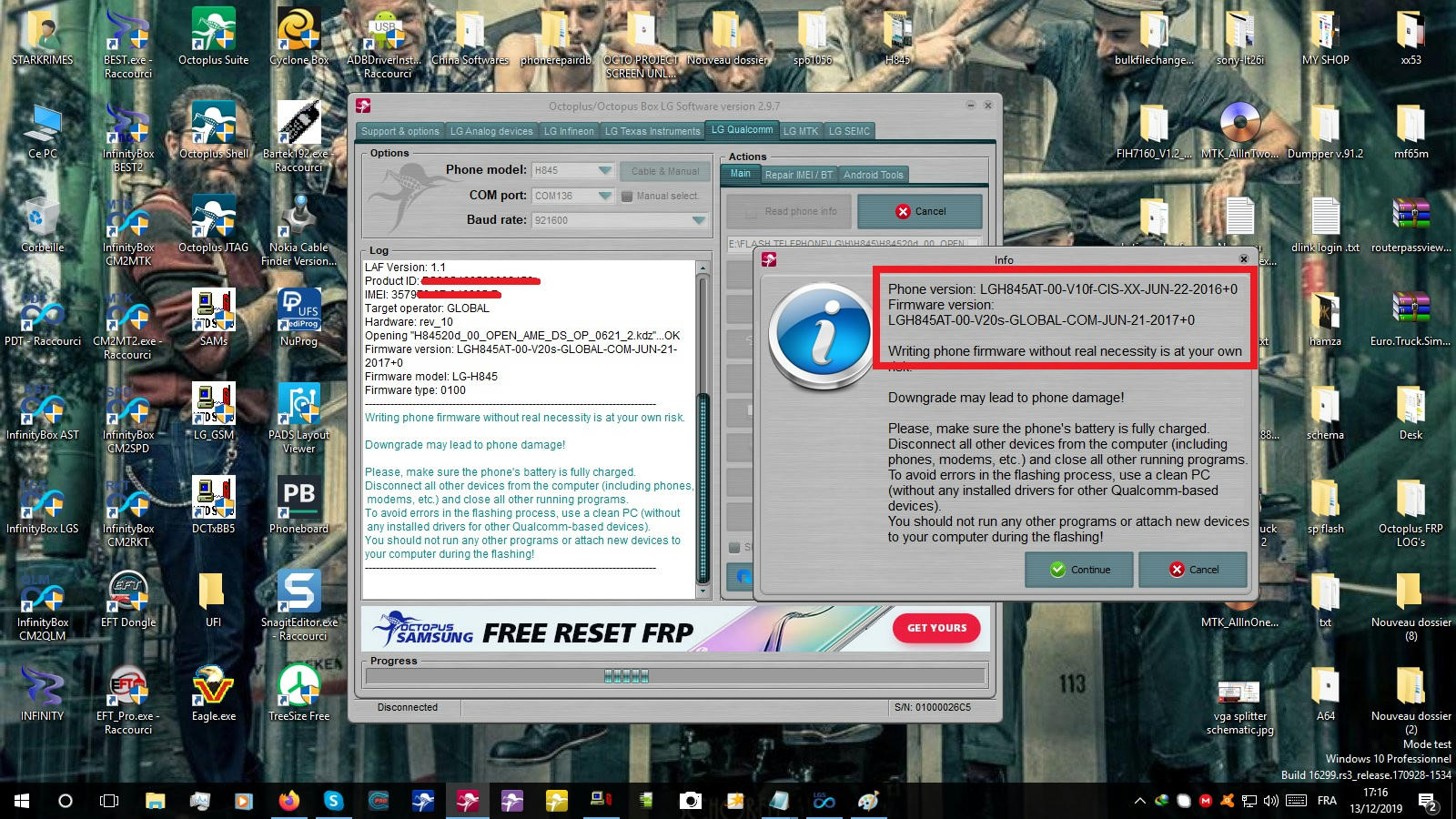Click the flashing progress bar
This screenshot has width=1456, height=819.
pos(675,676)
